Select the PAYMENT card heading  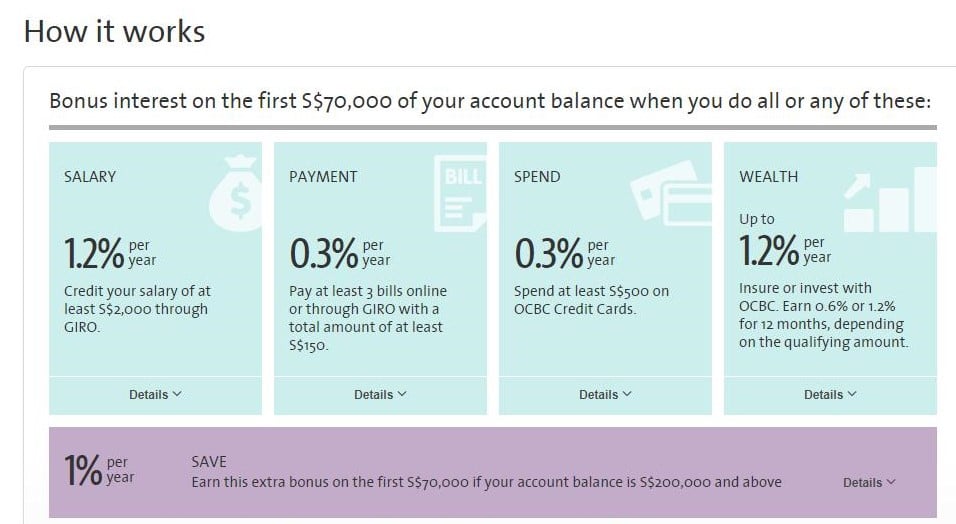pos(323,177)
